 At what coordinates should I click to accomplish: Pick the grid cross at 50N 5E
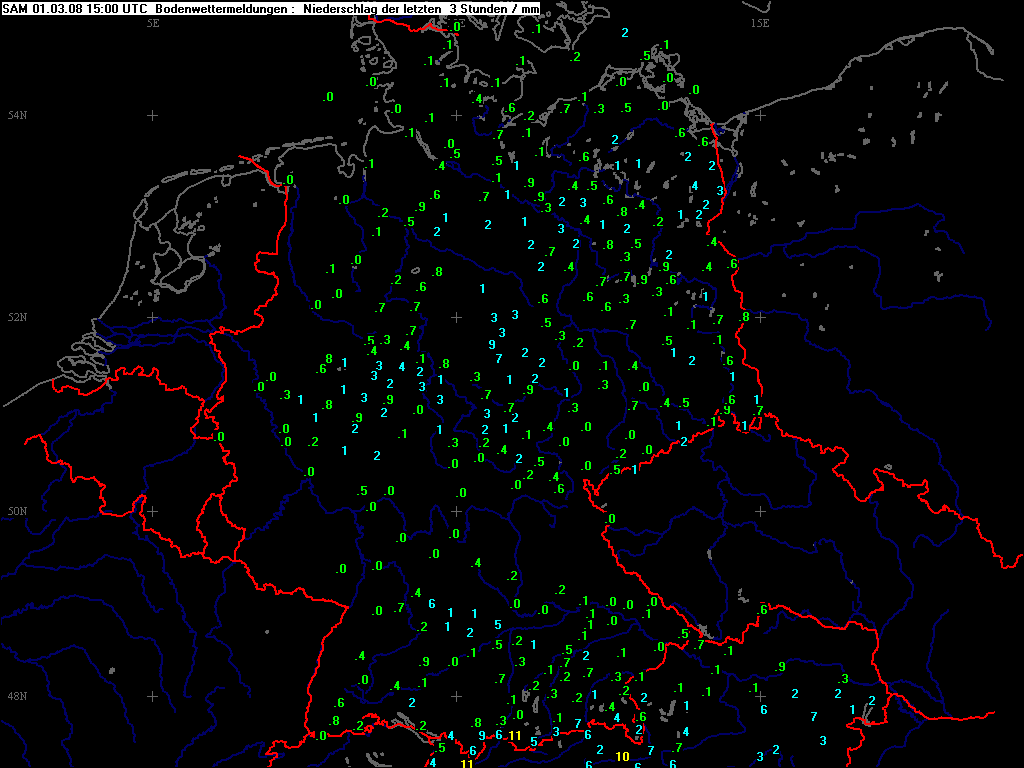pyautogui.click(x=153, y=511)
